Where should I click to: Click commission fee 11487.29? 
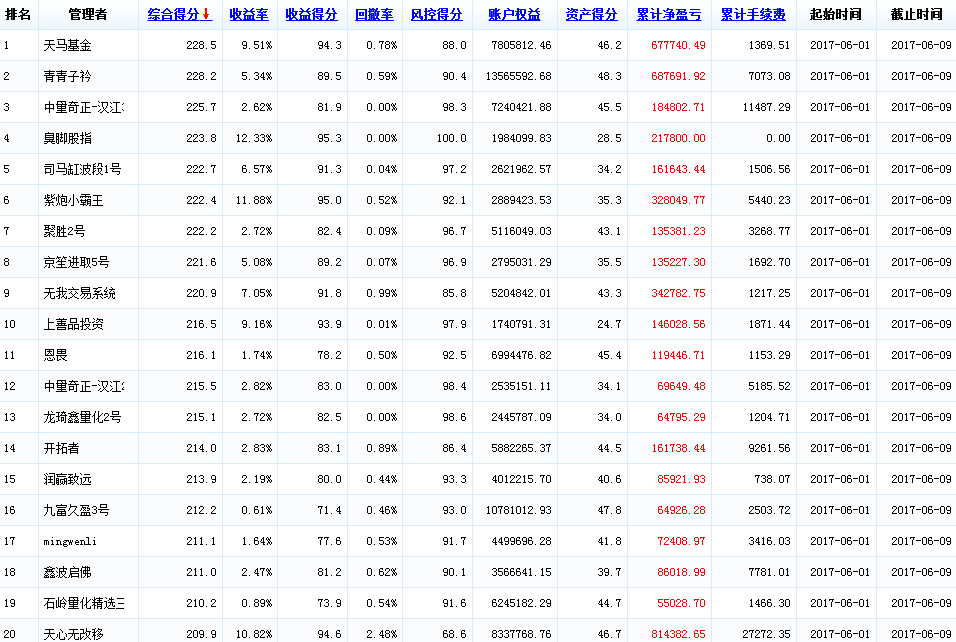(x=766, y=107)
